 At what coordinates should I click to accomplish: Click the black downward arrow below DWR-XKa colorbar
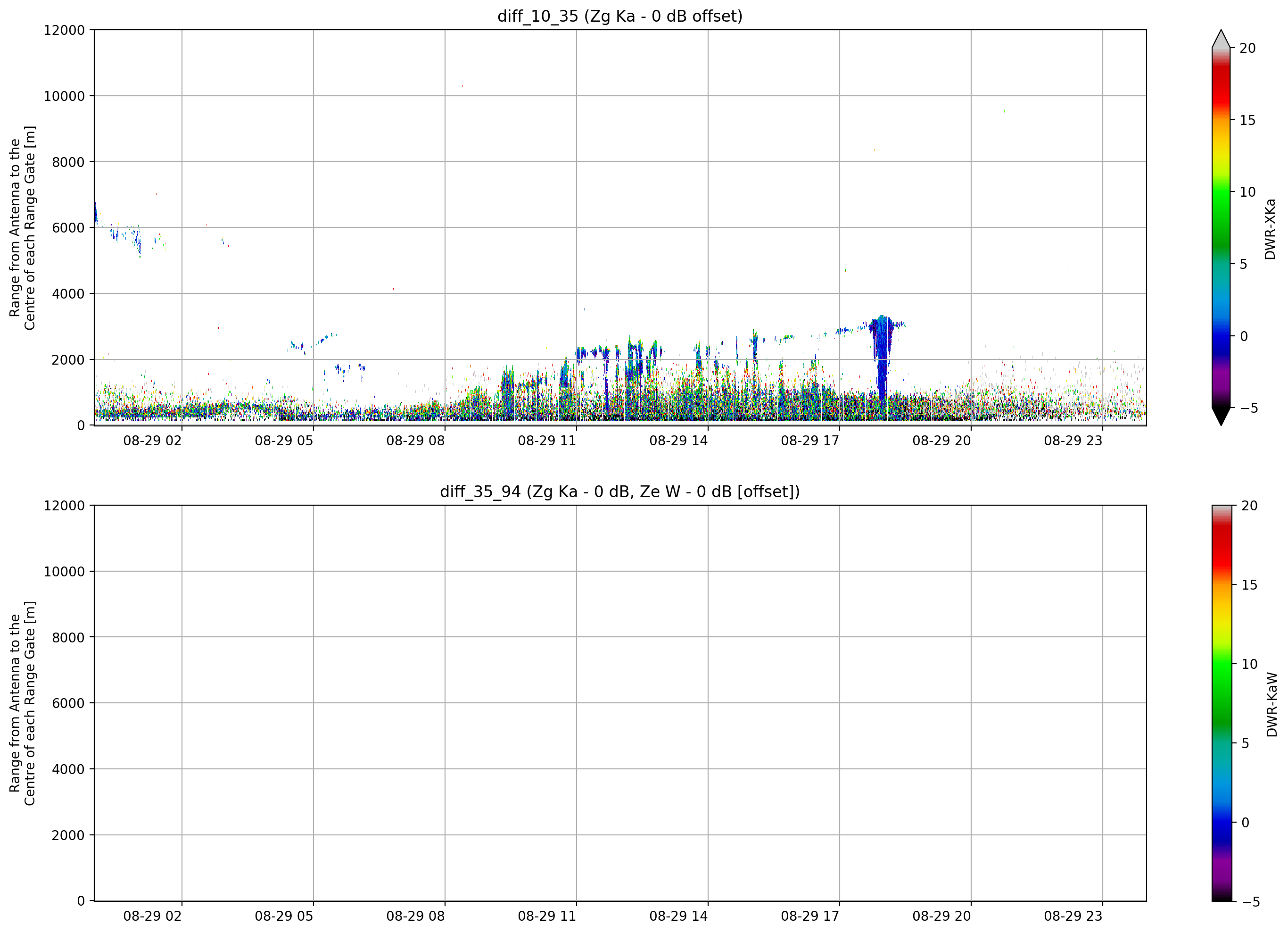[1221, 417]
